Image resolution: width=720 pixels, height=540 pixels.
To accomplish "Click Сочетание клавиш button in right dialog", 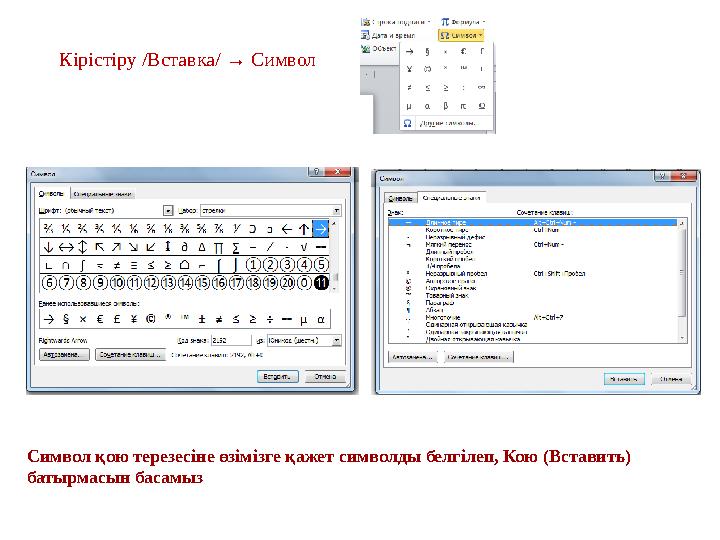I will 479,357.
